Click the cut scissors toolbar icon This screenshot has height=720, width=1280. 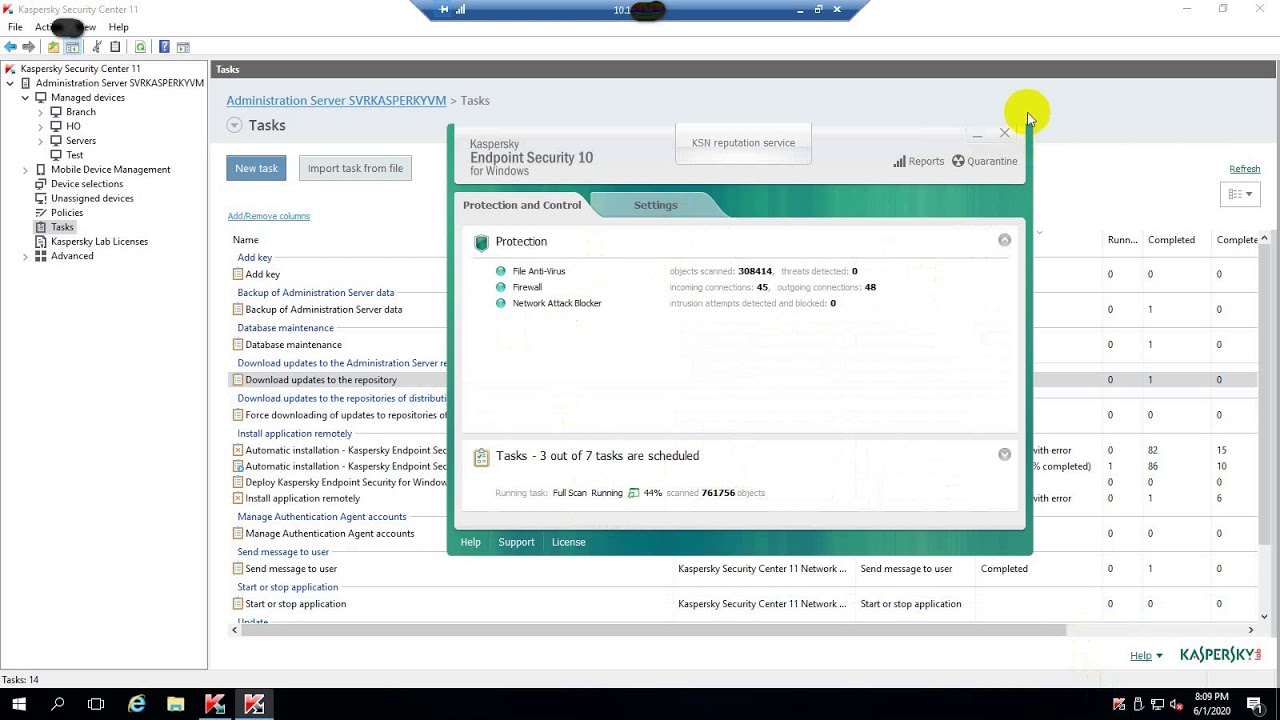(97, 47)
